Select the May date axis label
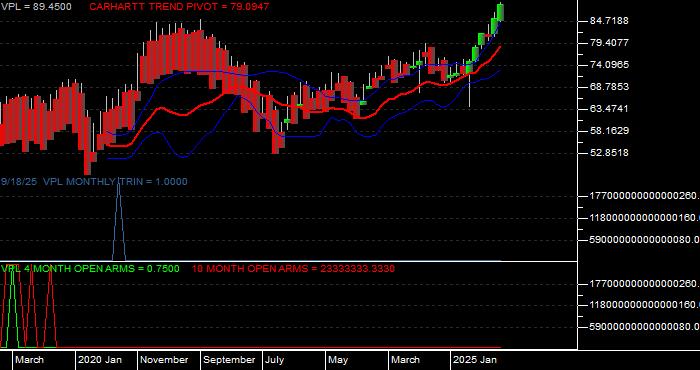Screen dimensions: 700x370 click(x=339, y=360)
